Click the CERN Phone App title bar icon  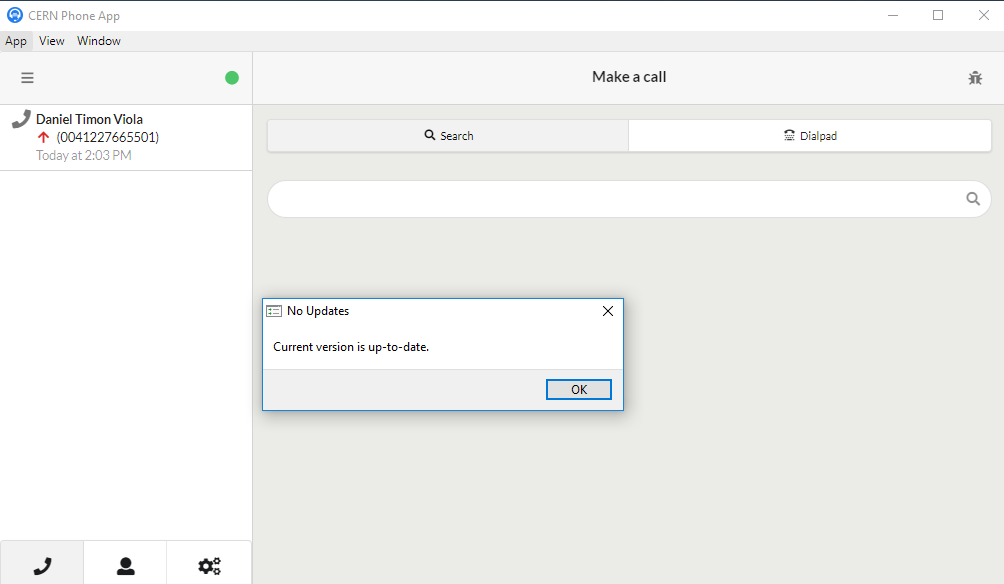[x=14, y=15]
